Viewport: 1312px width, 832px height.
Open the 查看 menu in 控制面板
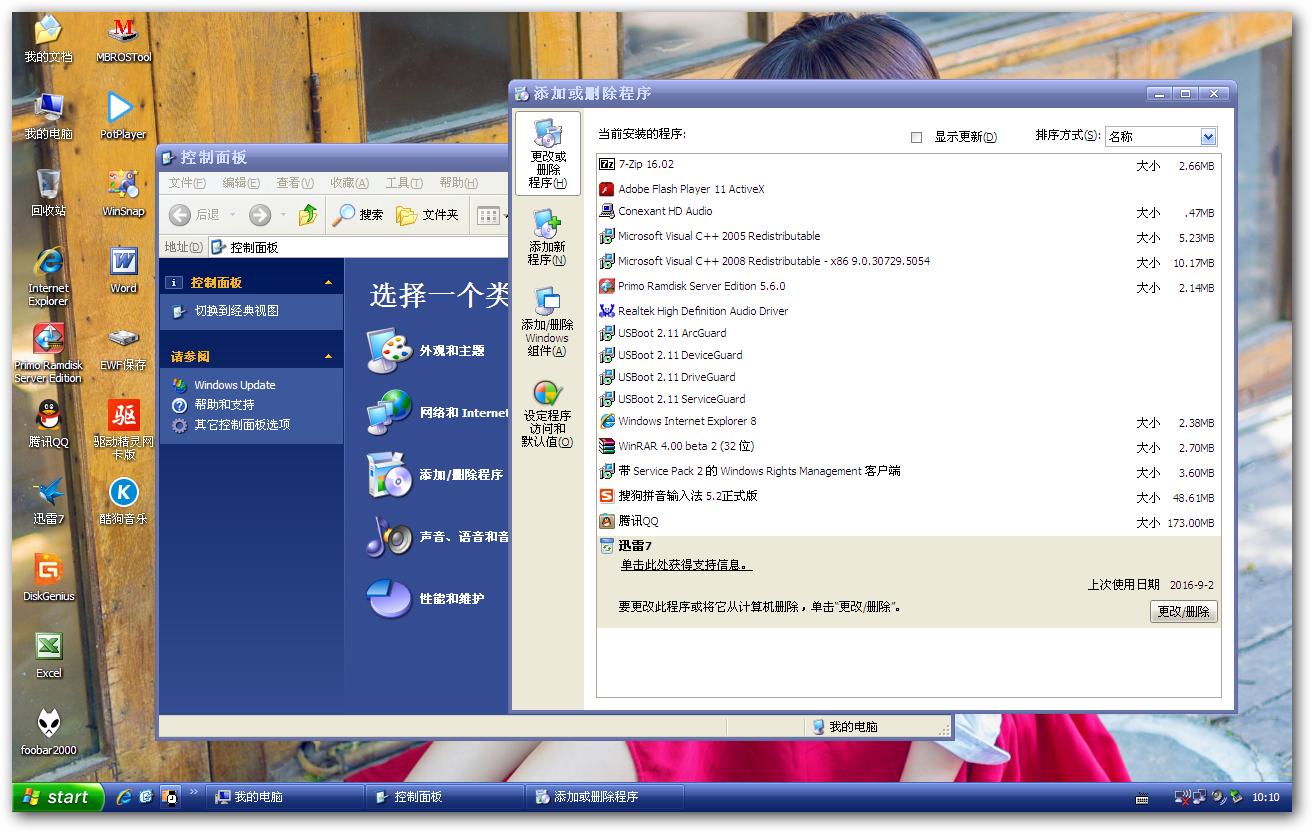coord(295,183)
